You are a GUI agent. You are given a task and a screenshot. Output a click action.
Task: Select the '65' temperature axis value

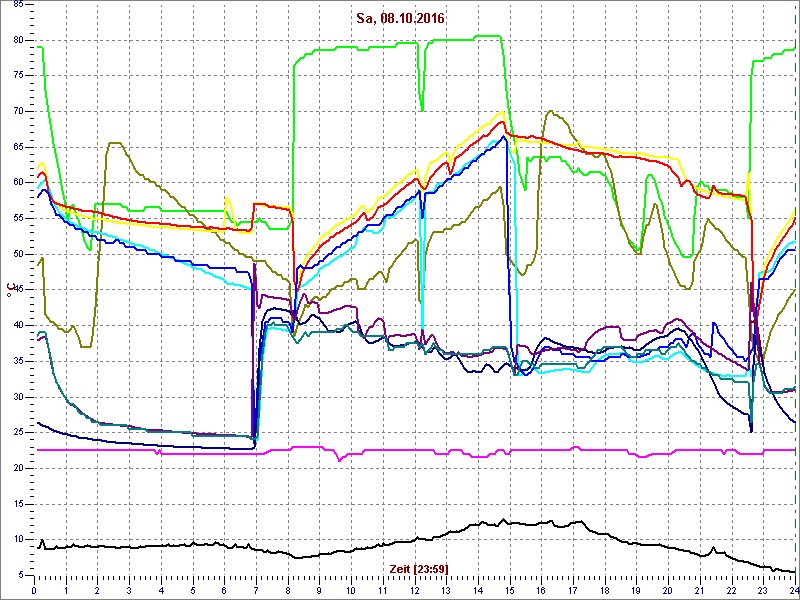point(18,147)
